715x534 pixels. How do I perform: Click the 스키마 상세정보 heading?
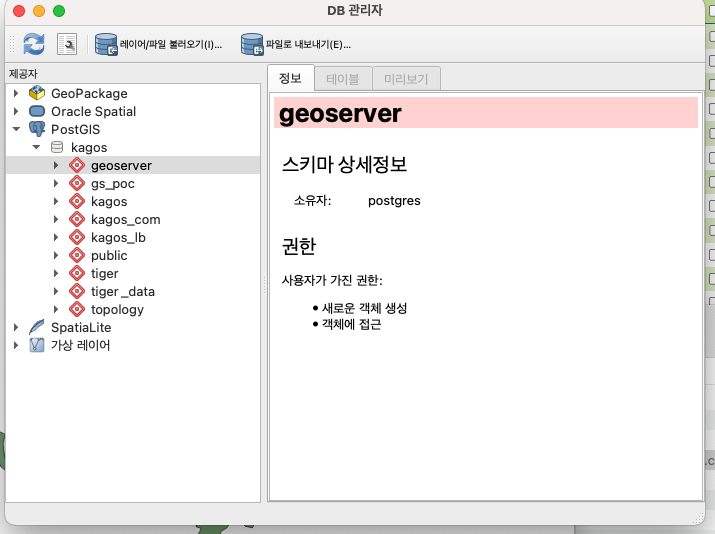(x=344, y=164)
